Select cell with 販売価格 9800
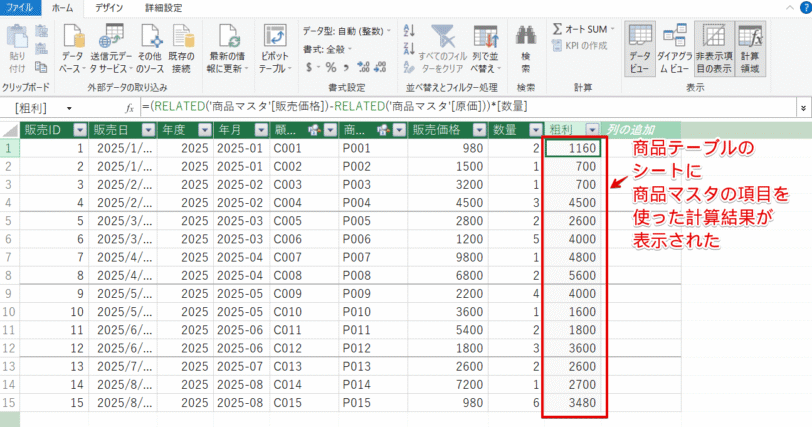 448,257
